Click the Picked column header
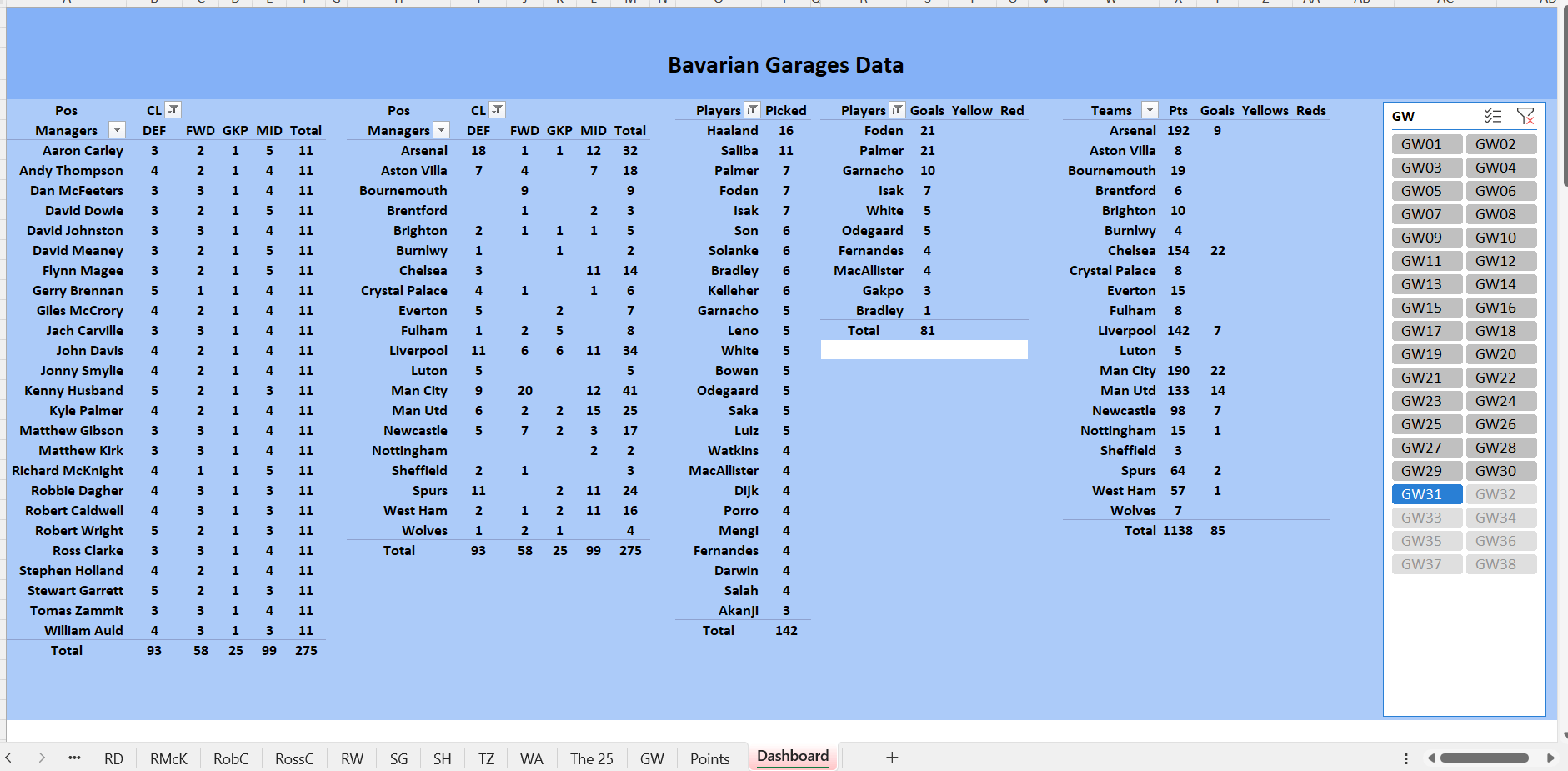This screenshot has width=1568, height=771. pos(786,111)
